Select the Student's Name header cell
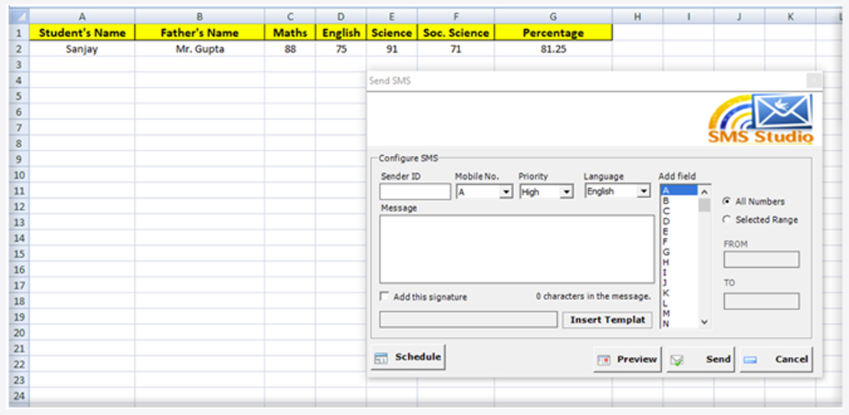 [x=82, y=33]
